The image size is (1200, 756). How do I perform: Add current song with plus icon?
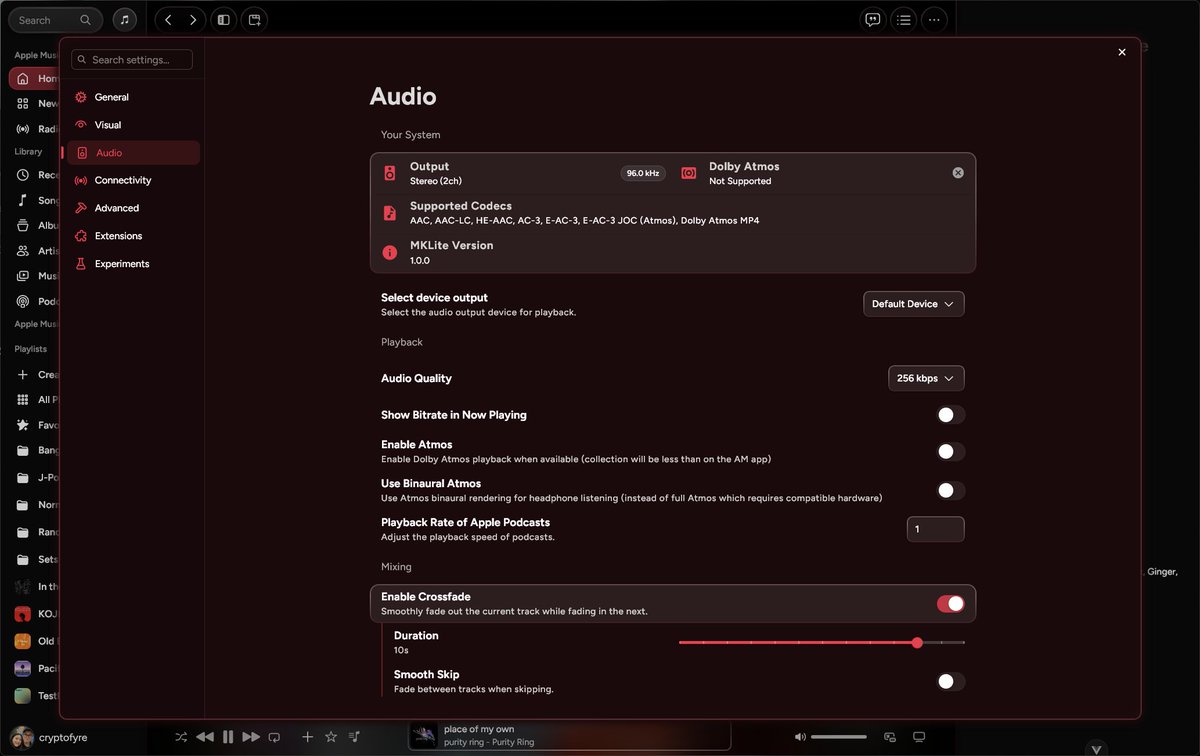[307, 737]
